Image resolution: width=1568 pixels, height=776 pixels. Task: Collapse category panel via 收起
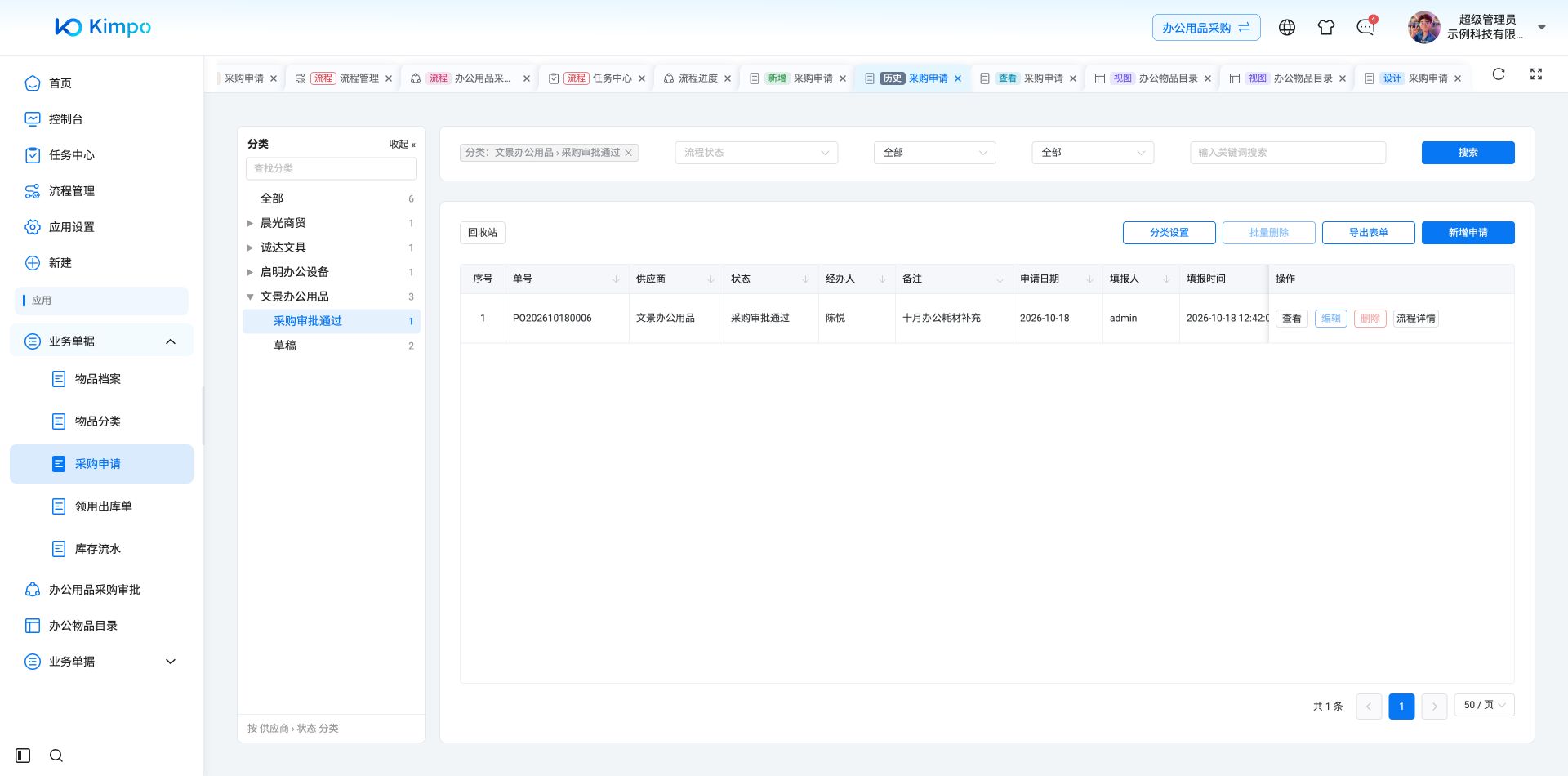click(x=402, y=145)
